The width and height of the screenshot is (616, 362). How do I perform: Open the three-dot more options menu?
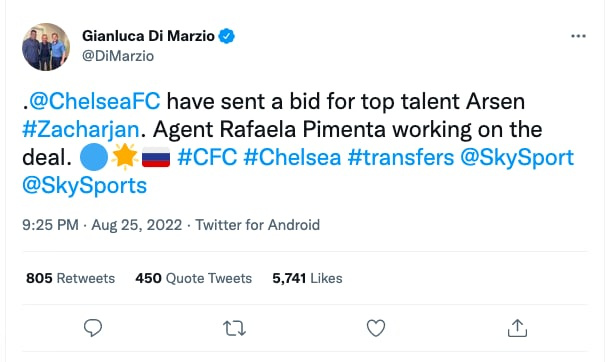[x=578, y=36]
